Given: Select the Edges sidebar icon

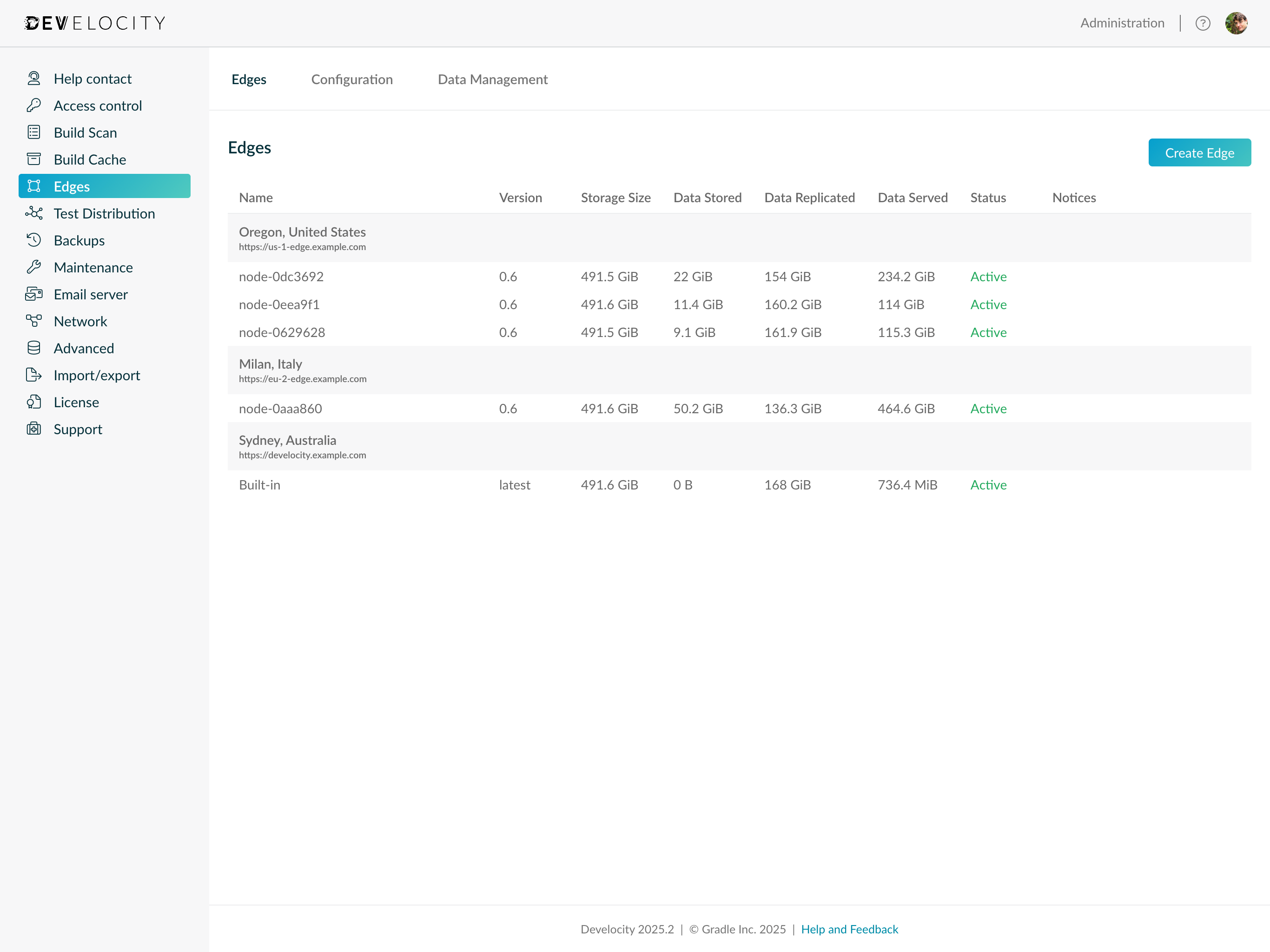Looking at the screenshot, I should tap(34, 186).
